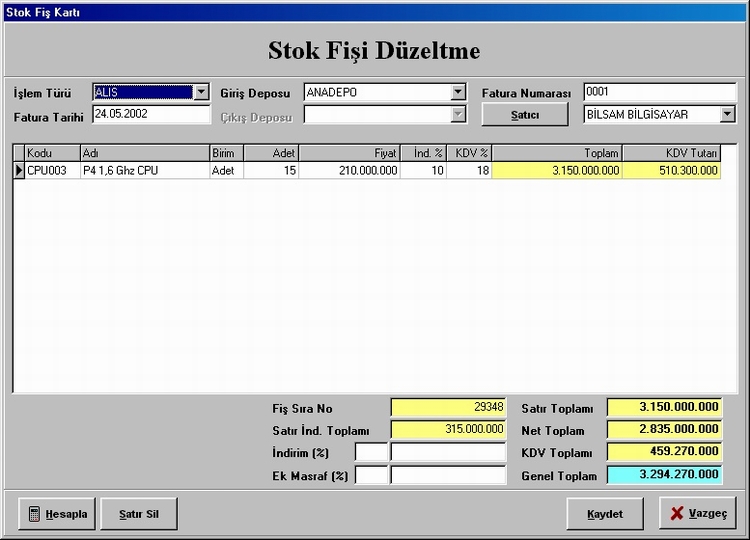Select the row pointer arrow for CPU003

tap(18, 171)
